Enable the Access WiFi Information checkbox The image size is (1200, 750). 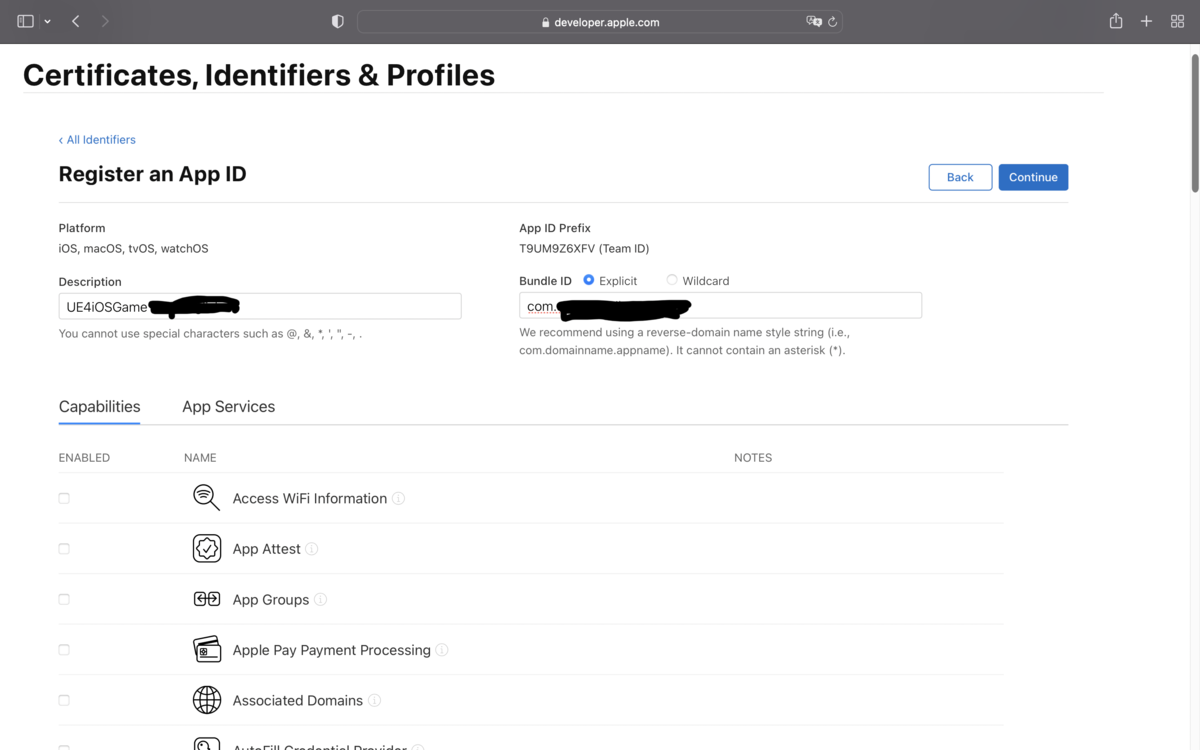click(64, 498)
